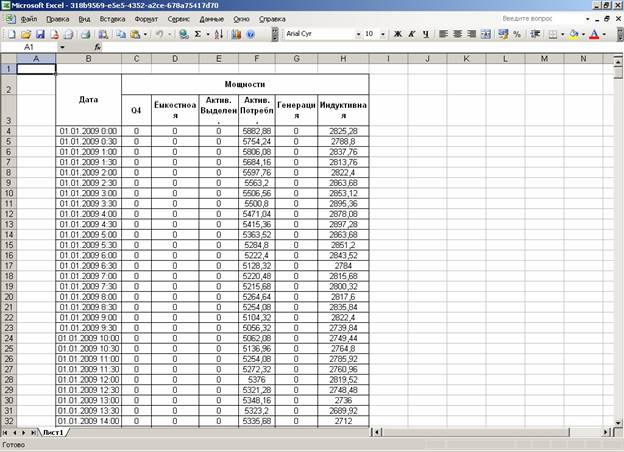
Task: Select the Индуктивная column header cell
Action: [x=343, y=110]
